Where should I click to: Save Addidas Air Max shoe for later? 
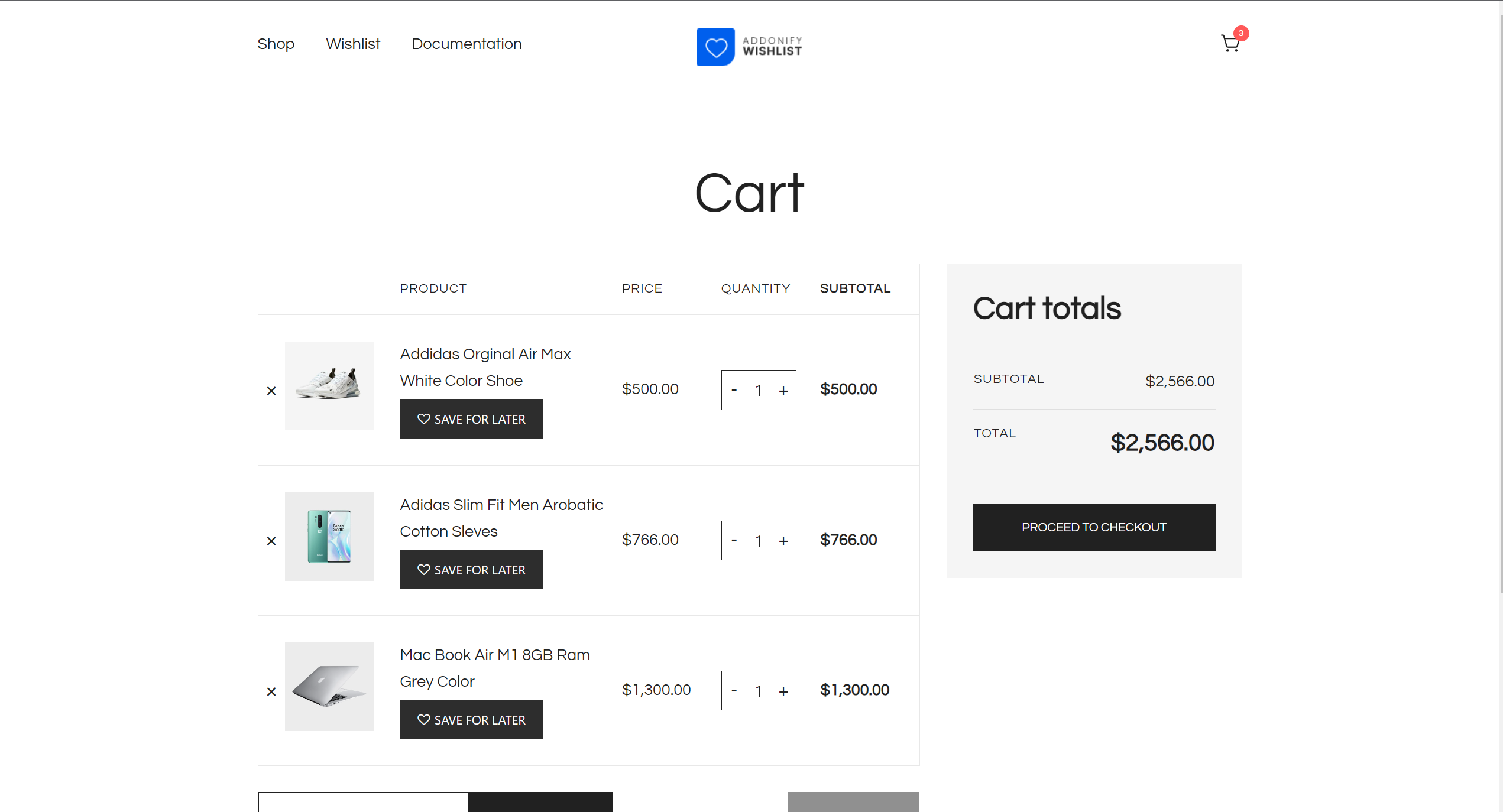point(471,419)
